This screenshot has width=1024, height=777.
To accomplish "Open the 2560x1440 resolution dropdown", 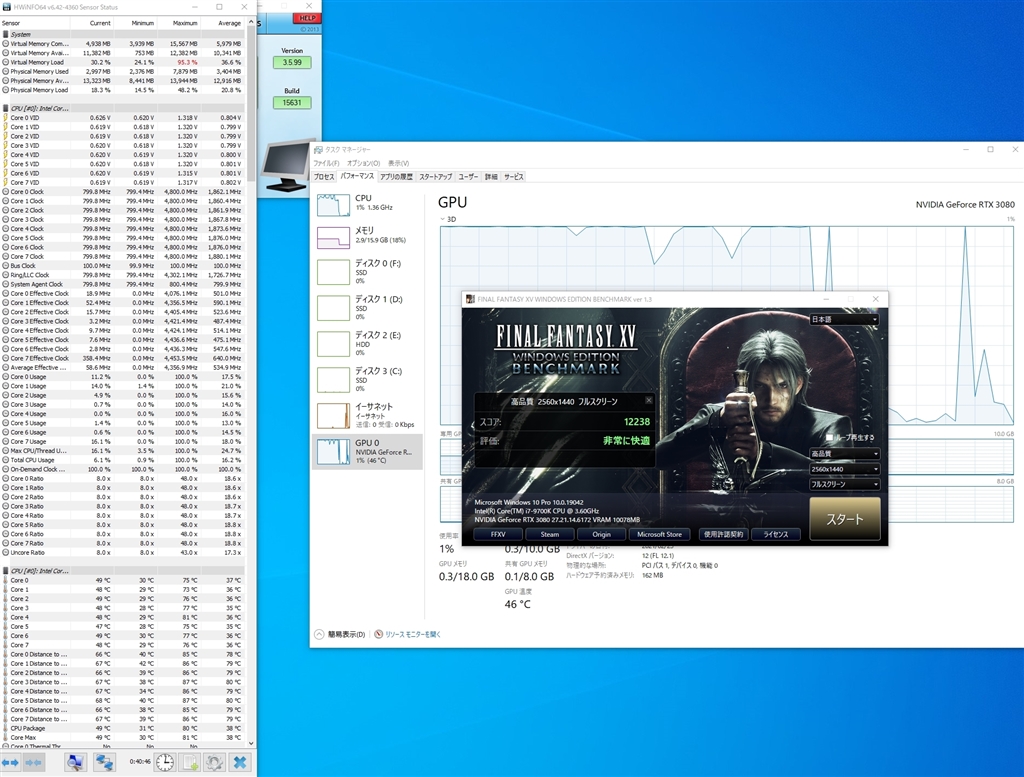I will pyautogui.click(x=845, y=468).
